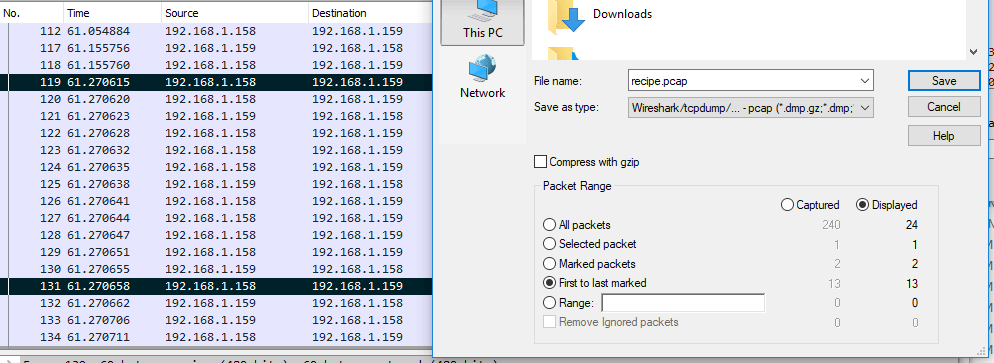Select packet 112 in the packet list
The height and width of the screenshot is (363, 994).
click(216, 31)
